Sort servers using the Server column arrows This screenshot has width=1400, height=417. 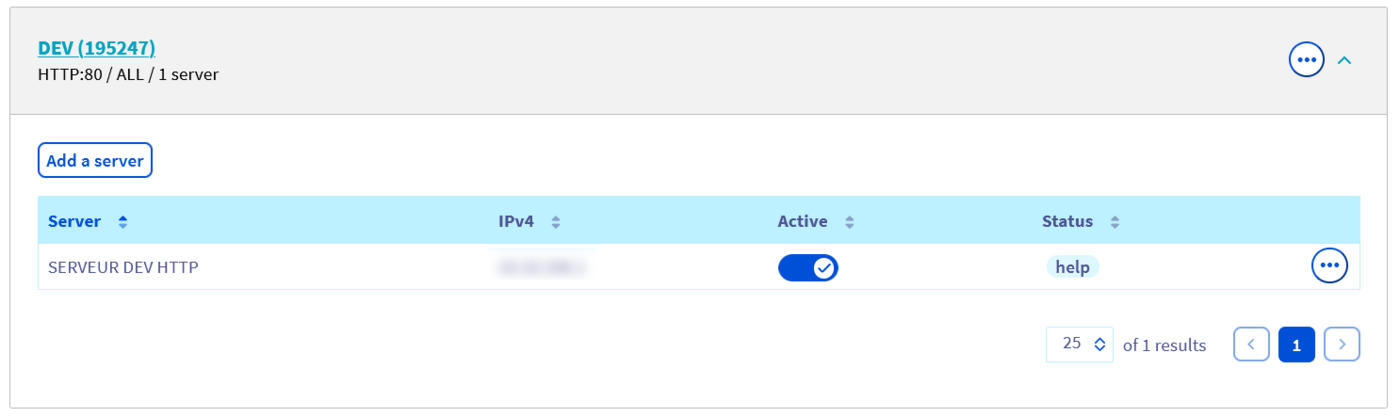click(123, 222)
